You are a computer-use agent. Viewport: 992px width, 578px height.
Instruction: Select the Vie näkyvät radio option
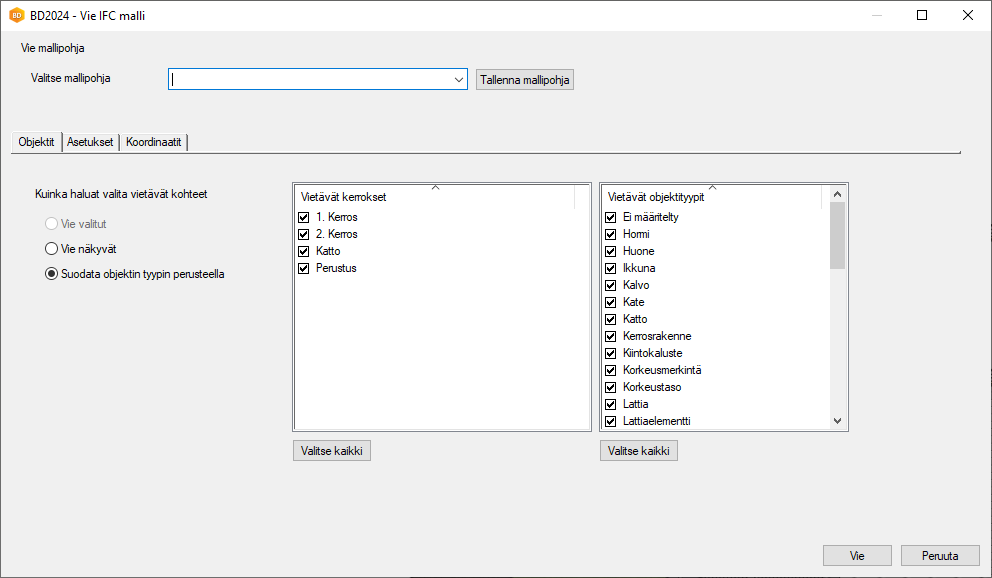(x=52, y=249)
